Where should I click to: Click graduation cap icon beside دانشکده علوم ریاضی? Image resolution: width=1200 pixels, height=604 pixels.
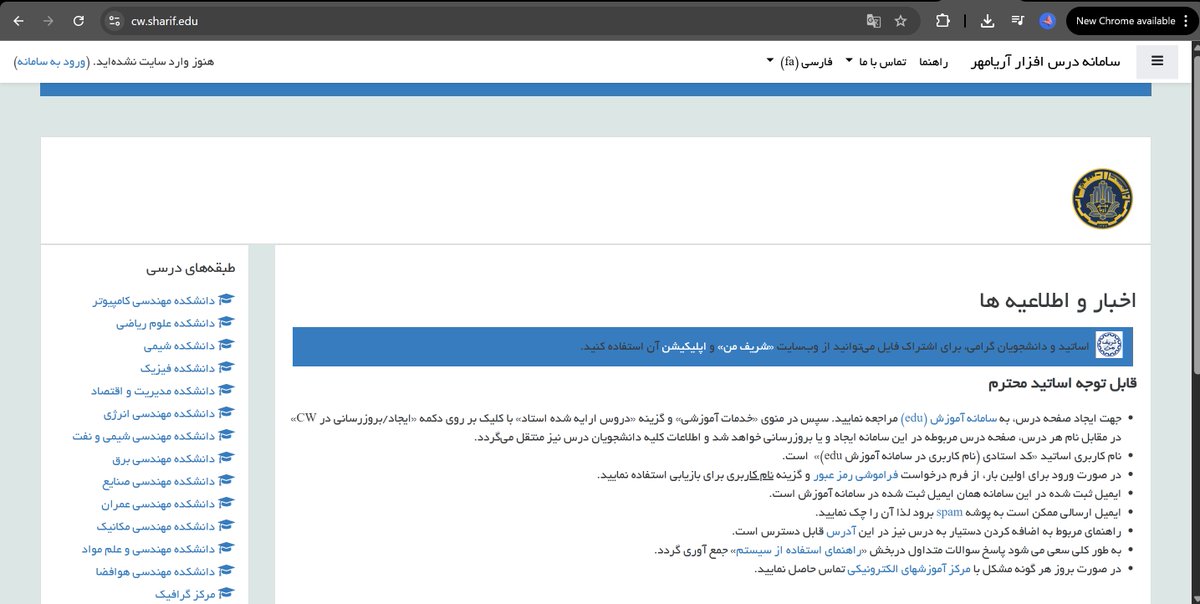[226, 323]
